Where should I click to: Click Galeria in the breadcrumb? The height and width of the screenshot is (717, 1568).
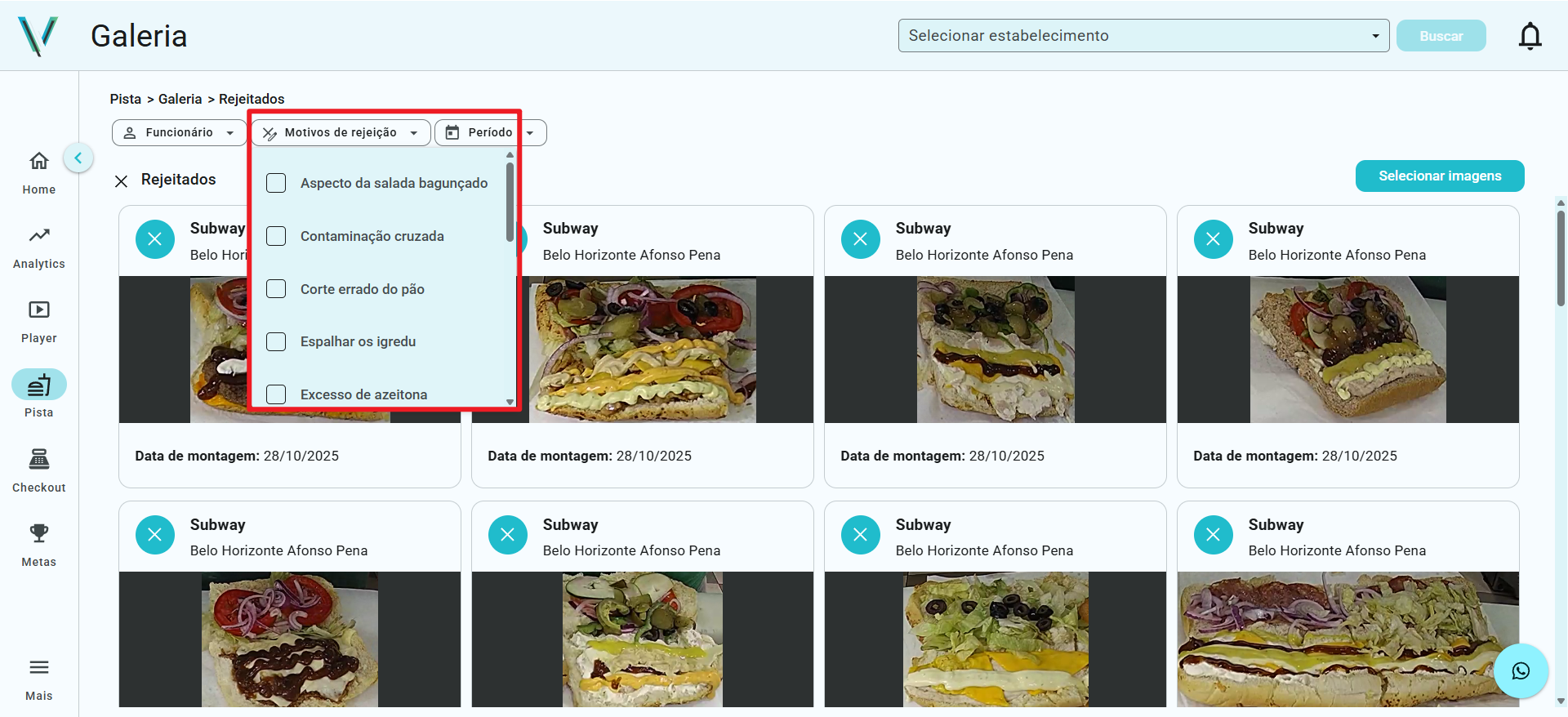click(x=180, y=99)
